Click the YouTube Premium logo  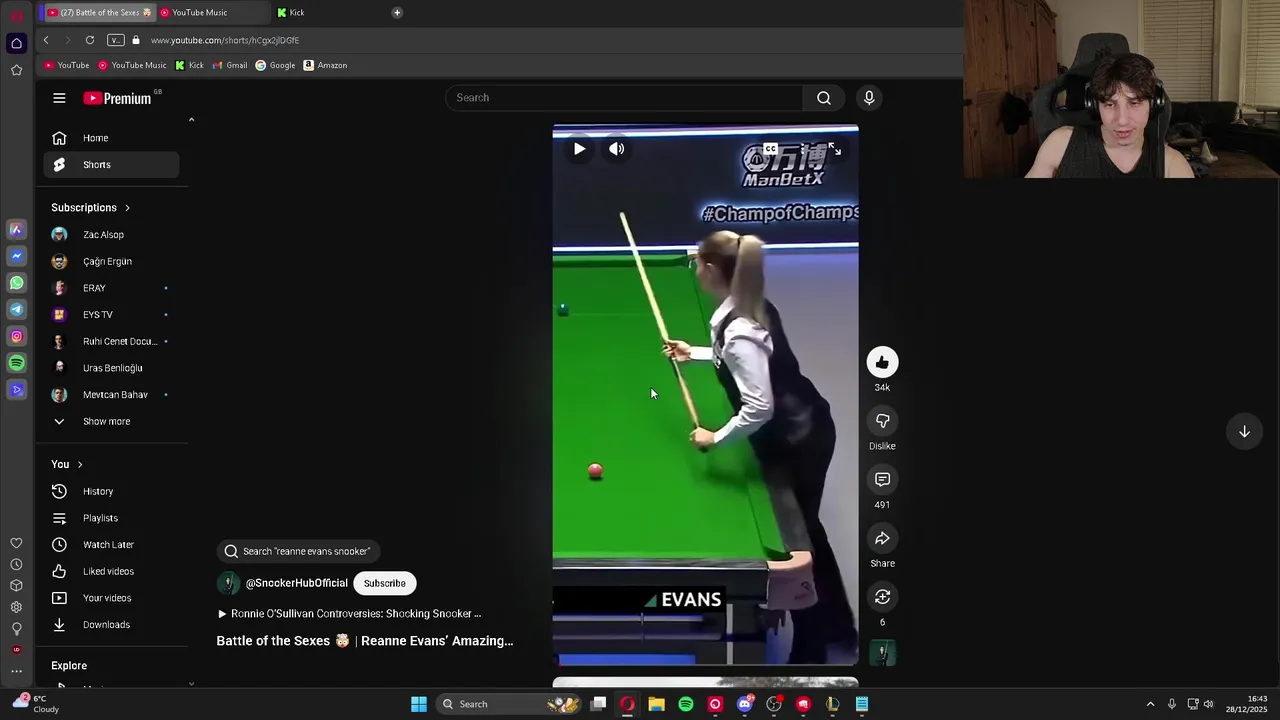coord(118,98)
